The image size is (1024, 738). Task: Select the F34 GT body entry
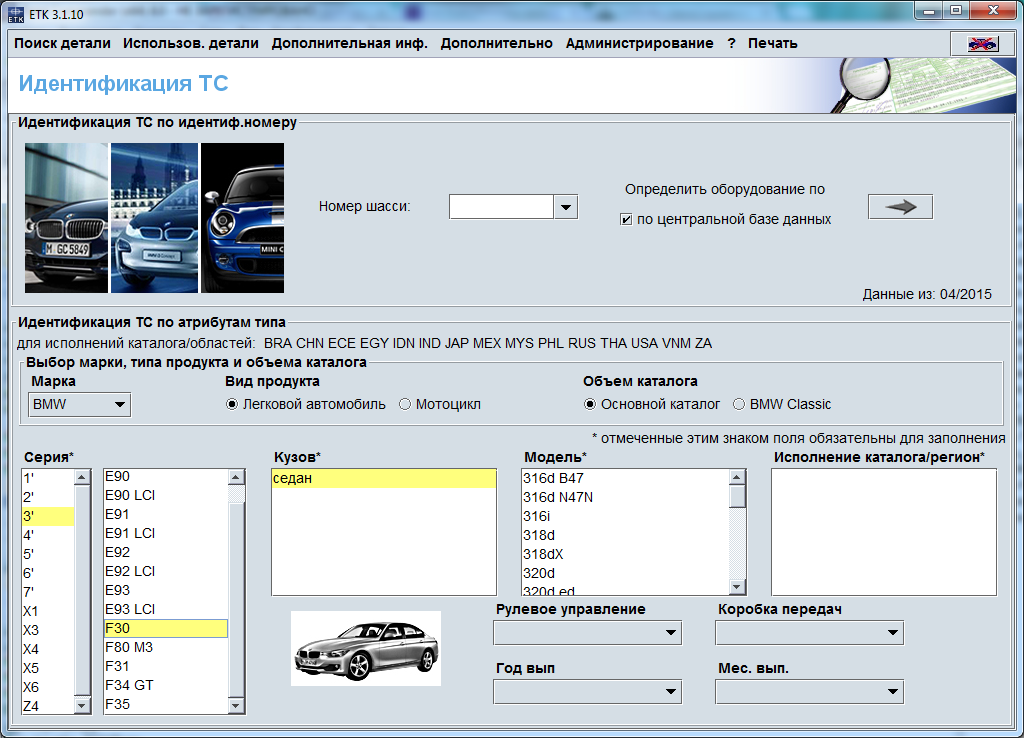[166, 685]
